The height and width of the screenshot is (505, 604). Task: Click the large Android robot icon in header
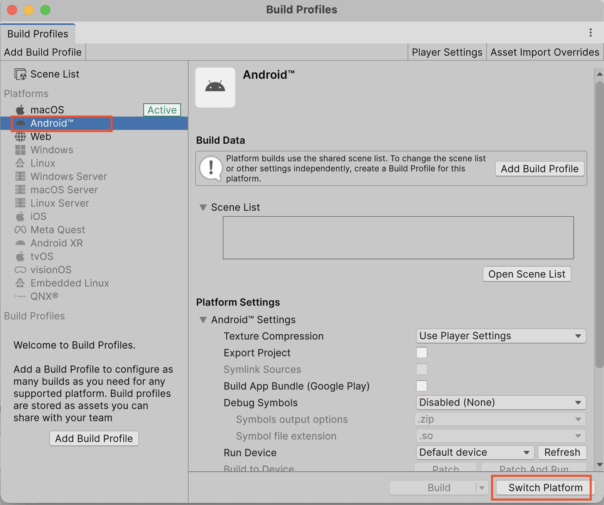click(215, 88)
